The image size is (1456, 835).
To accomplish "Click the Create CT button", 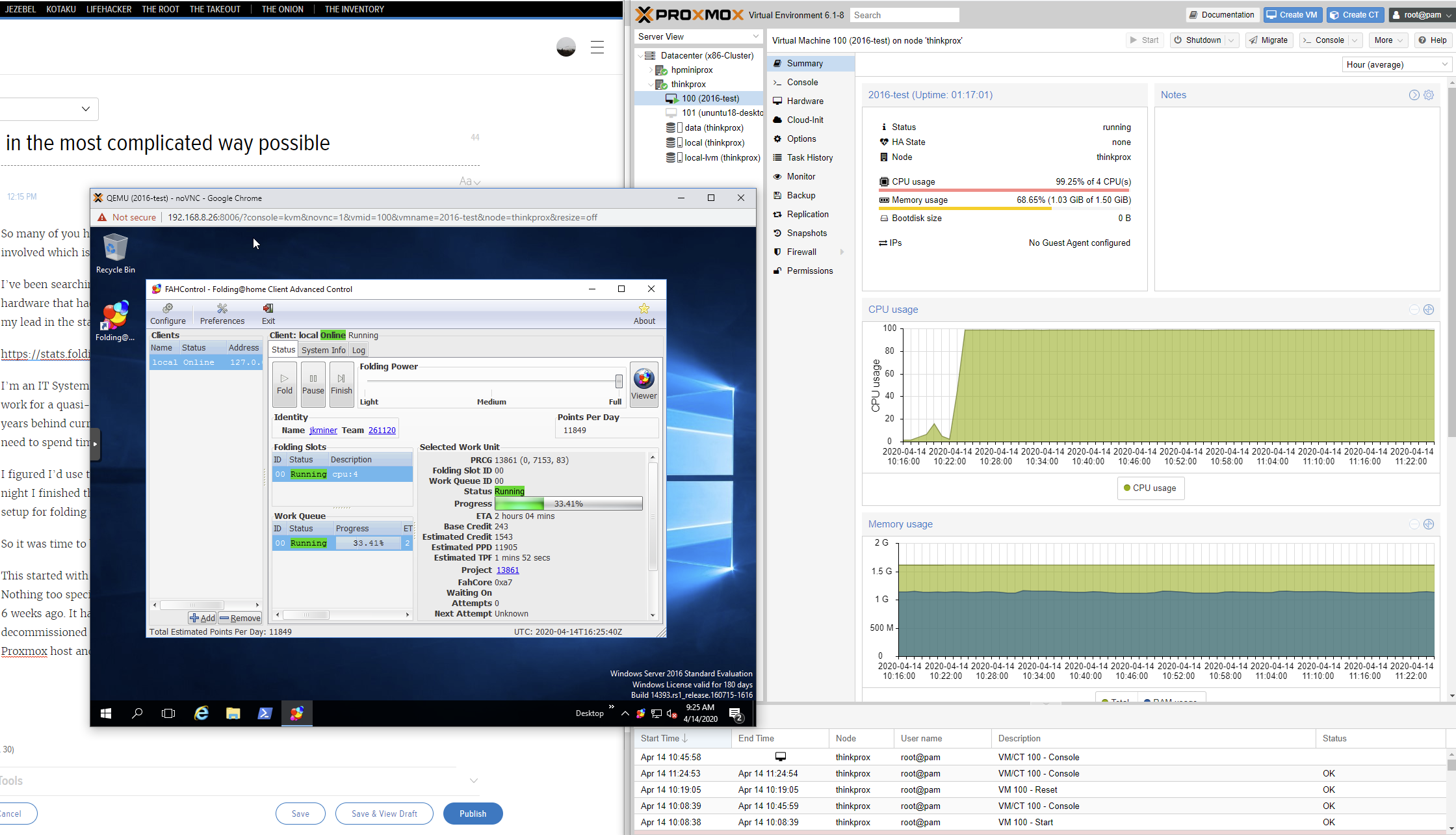I will (x=1354, y=15).
